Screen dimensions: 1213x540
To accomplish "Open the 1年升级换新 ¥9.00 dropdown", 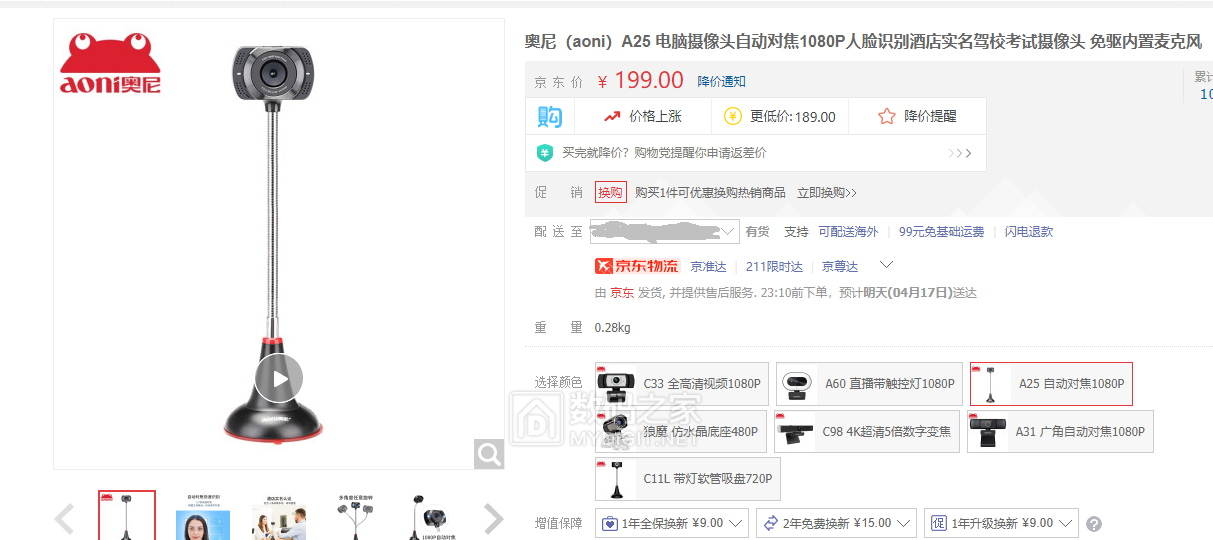I will [x=1002, y=523].
